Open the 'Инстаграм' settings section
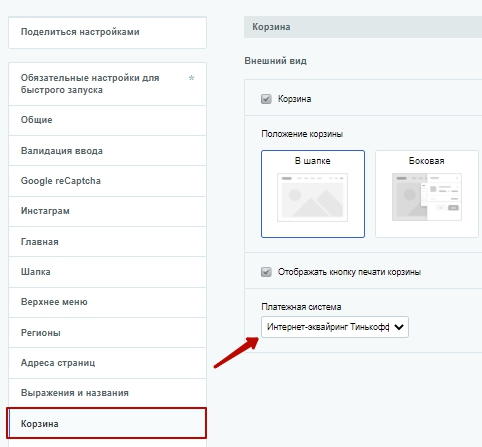The width and height of the screenshot is (482, 447). [x=107, y=211]
